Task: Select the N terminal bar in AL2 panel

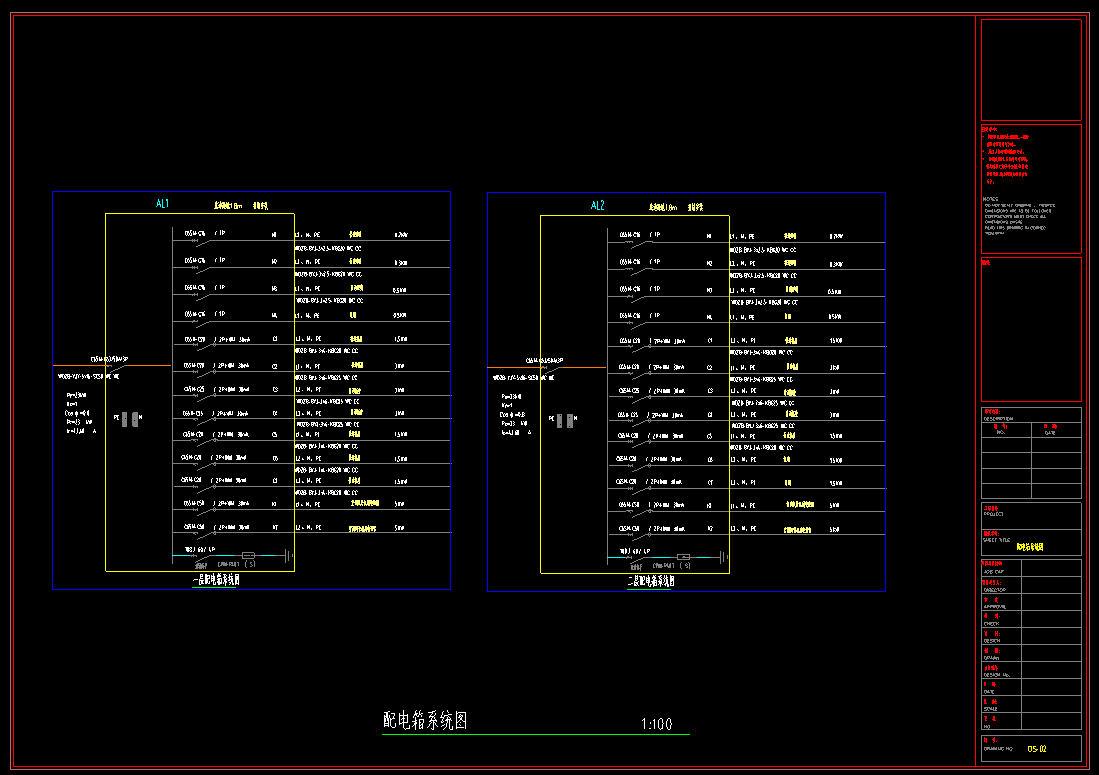Action: [x=570, y=420]
